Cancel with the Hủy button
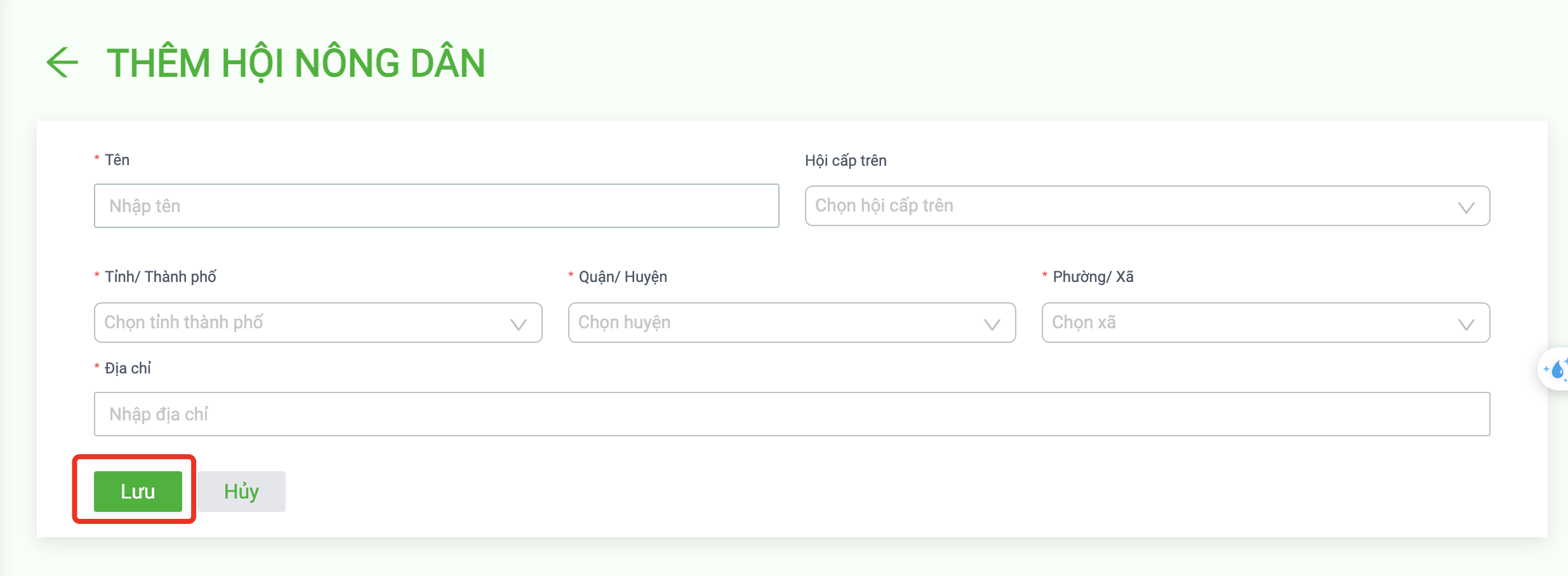This screenshot has width=1568, height=576. [241, 492]
